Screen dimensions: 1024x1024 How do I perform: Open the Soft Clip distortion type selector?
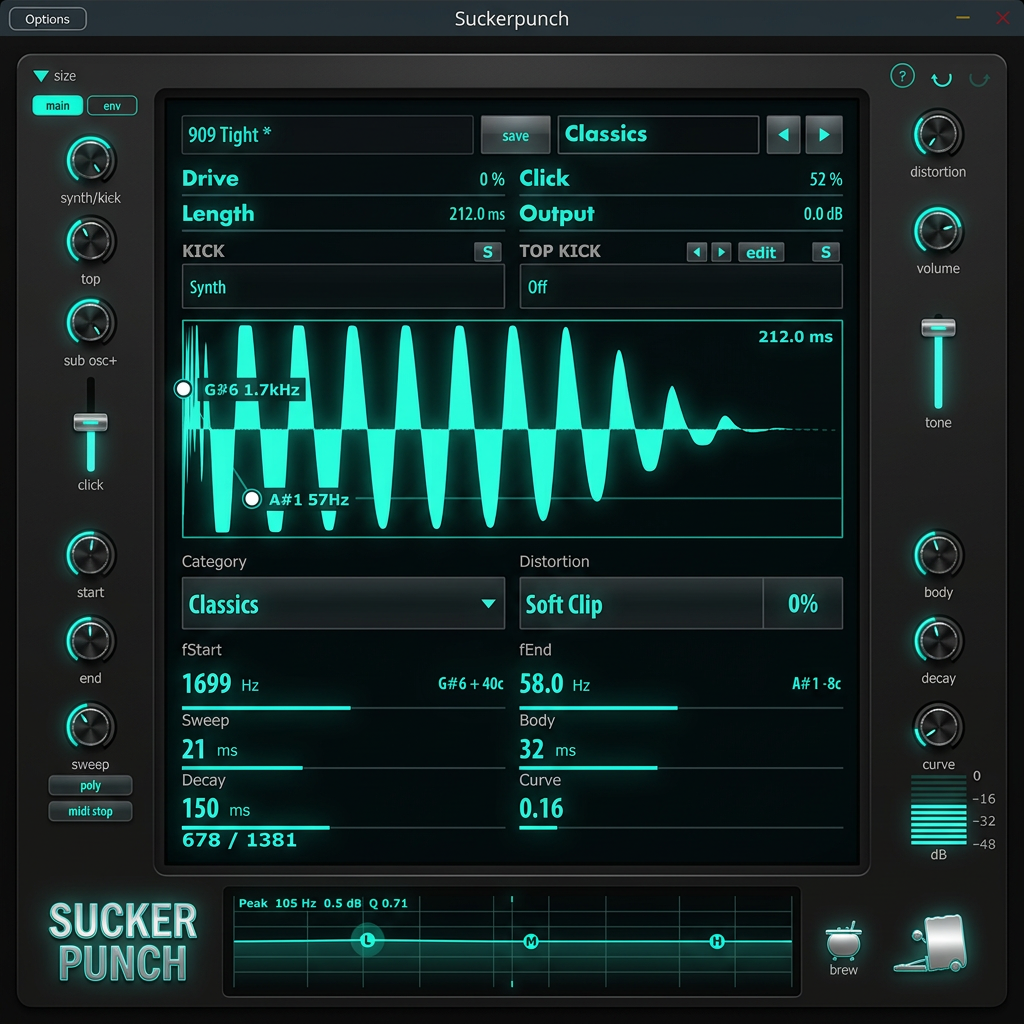(641, 603)
